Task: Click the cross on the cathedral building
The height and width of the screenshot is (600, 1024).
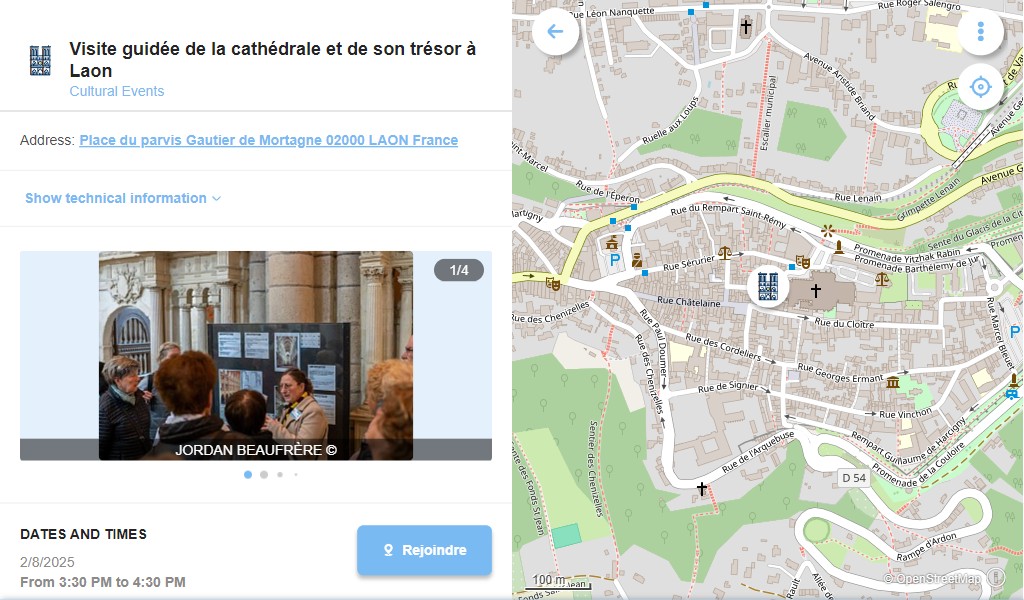Action: [x=816, y=290]
